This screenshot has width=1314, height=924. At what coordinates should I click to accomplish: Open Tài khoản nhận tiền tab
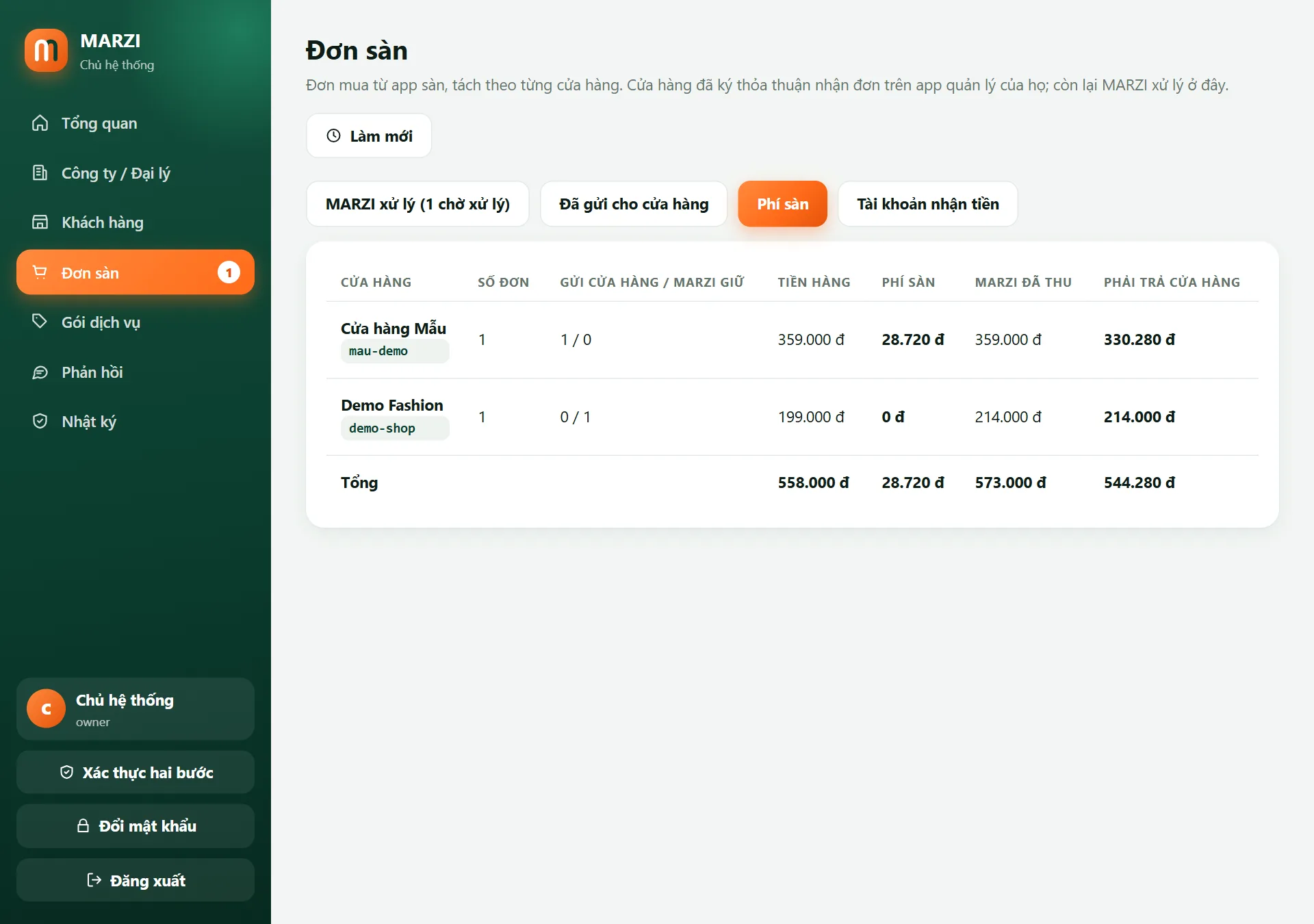(x=927, y=204)
